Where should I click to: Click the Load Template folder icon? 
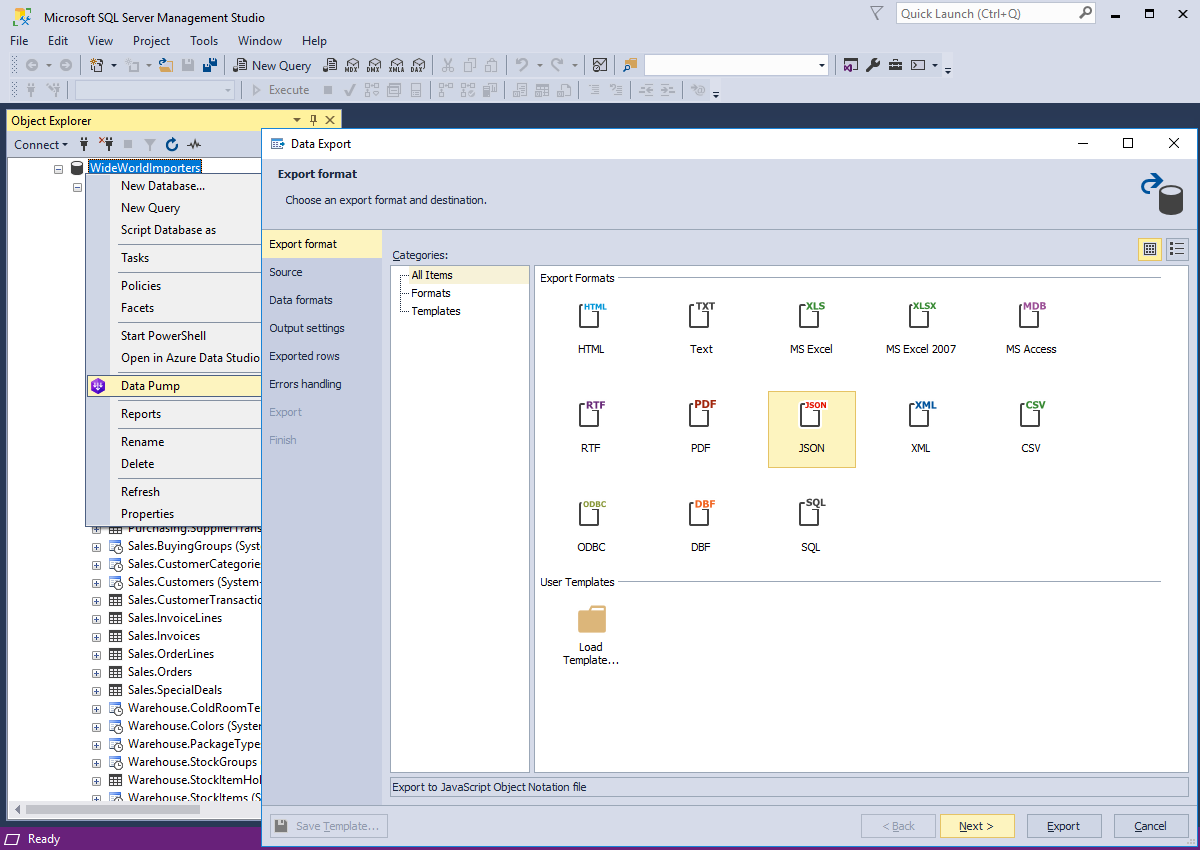[591, 620]
